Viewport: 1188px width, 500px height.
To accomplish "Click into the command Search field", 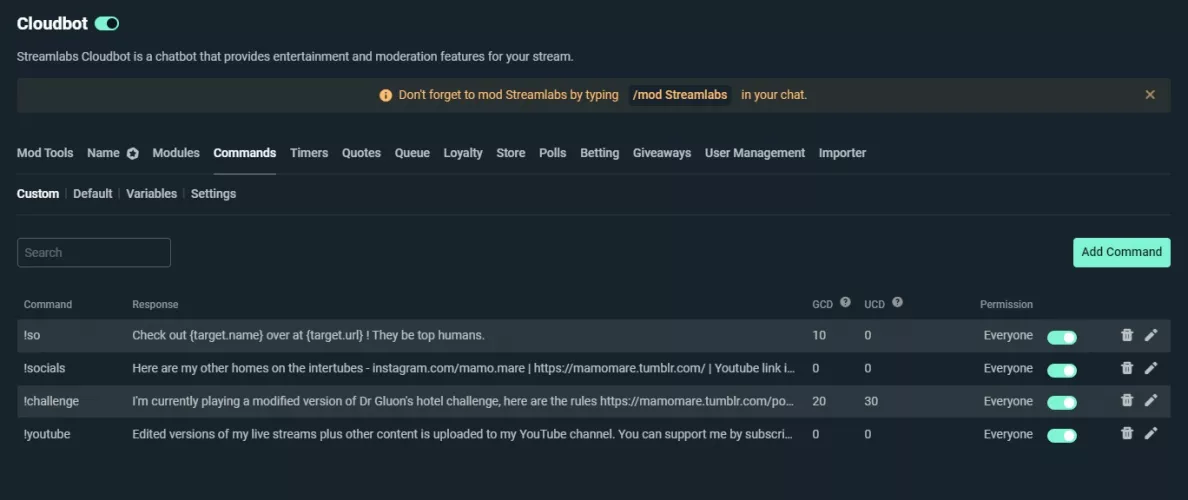I will click(x=94, y=253).
